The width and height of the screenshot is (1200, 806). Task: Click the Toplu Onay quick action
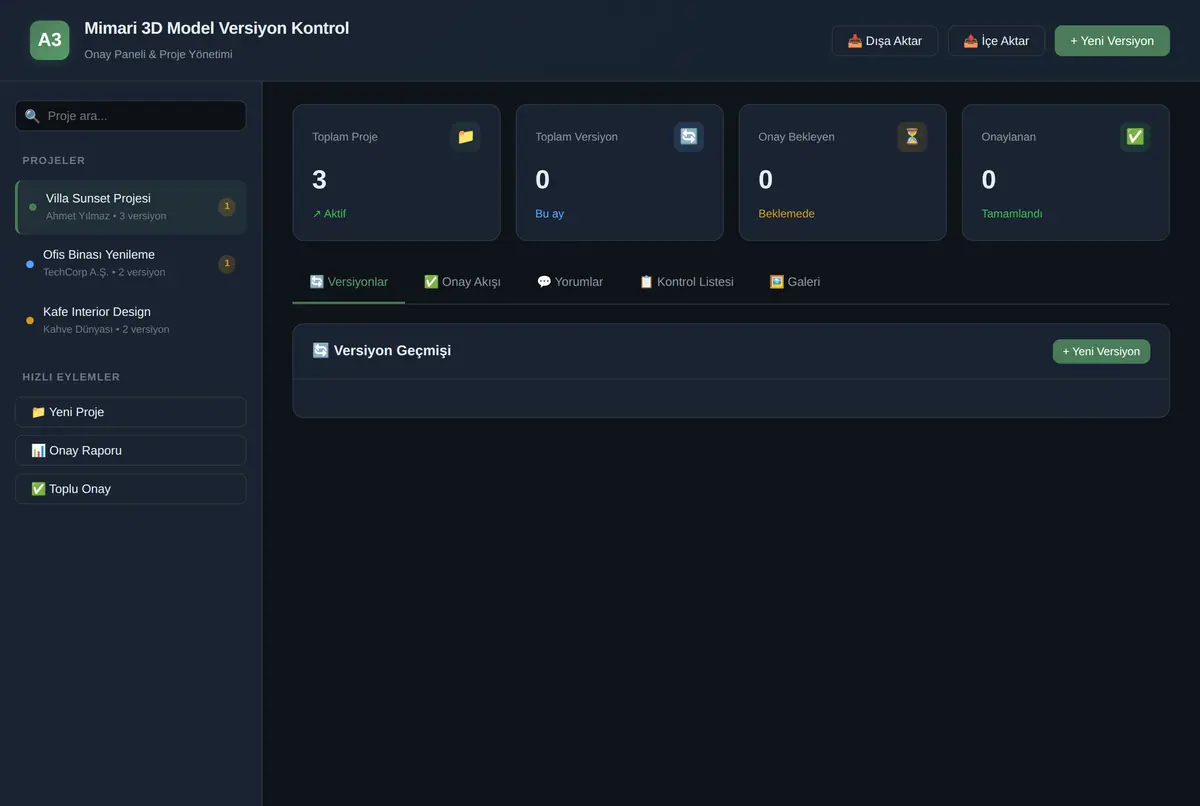131,489
